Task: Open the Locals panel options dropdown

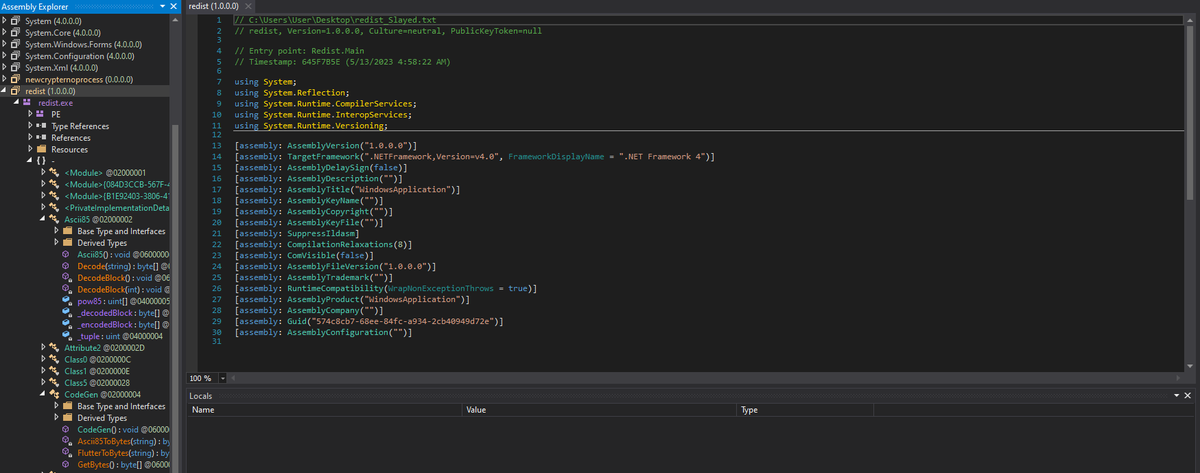Action: click(1177, 396)
